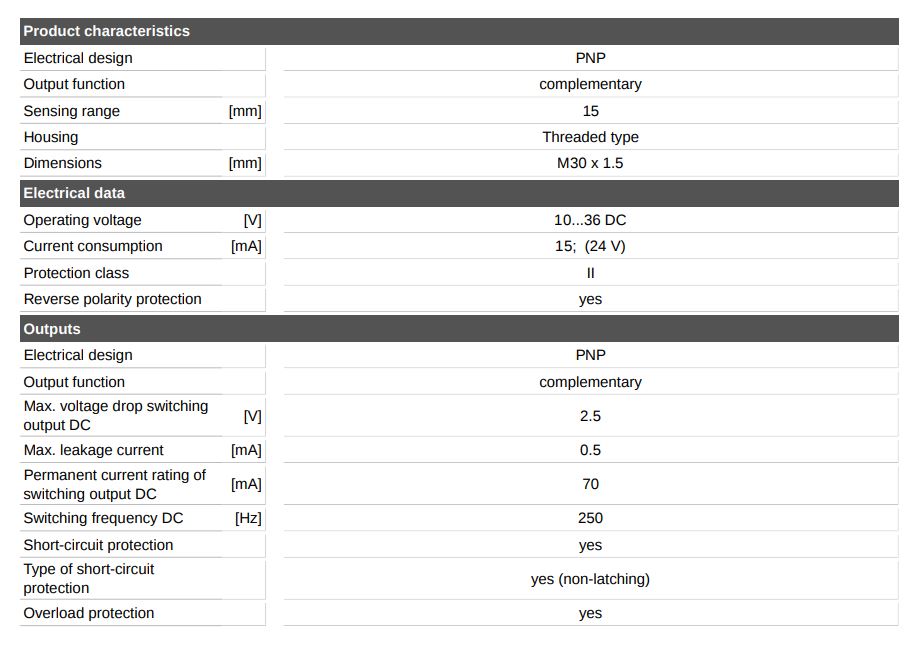Click the Operating voltage value 10...36 DC
Screen dimensions: 904x647
590,220
